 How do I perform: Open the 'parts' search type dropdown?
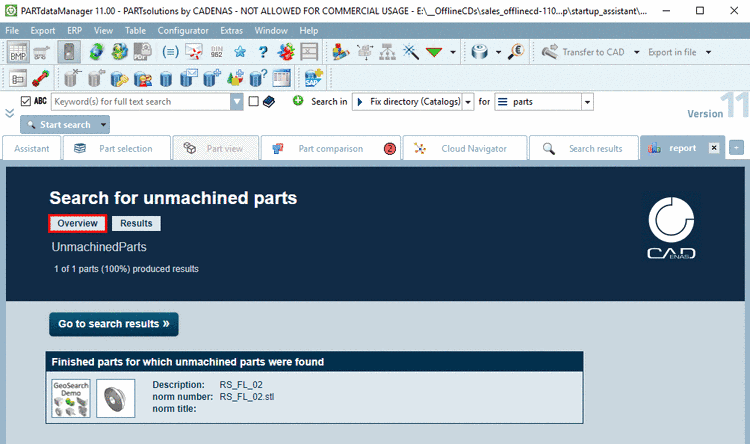click(587, 101)
